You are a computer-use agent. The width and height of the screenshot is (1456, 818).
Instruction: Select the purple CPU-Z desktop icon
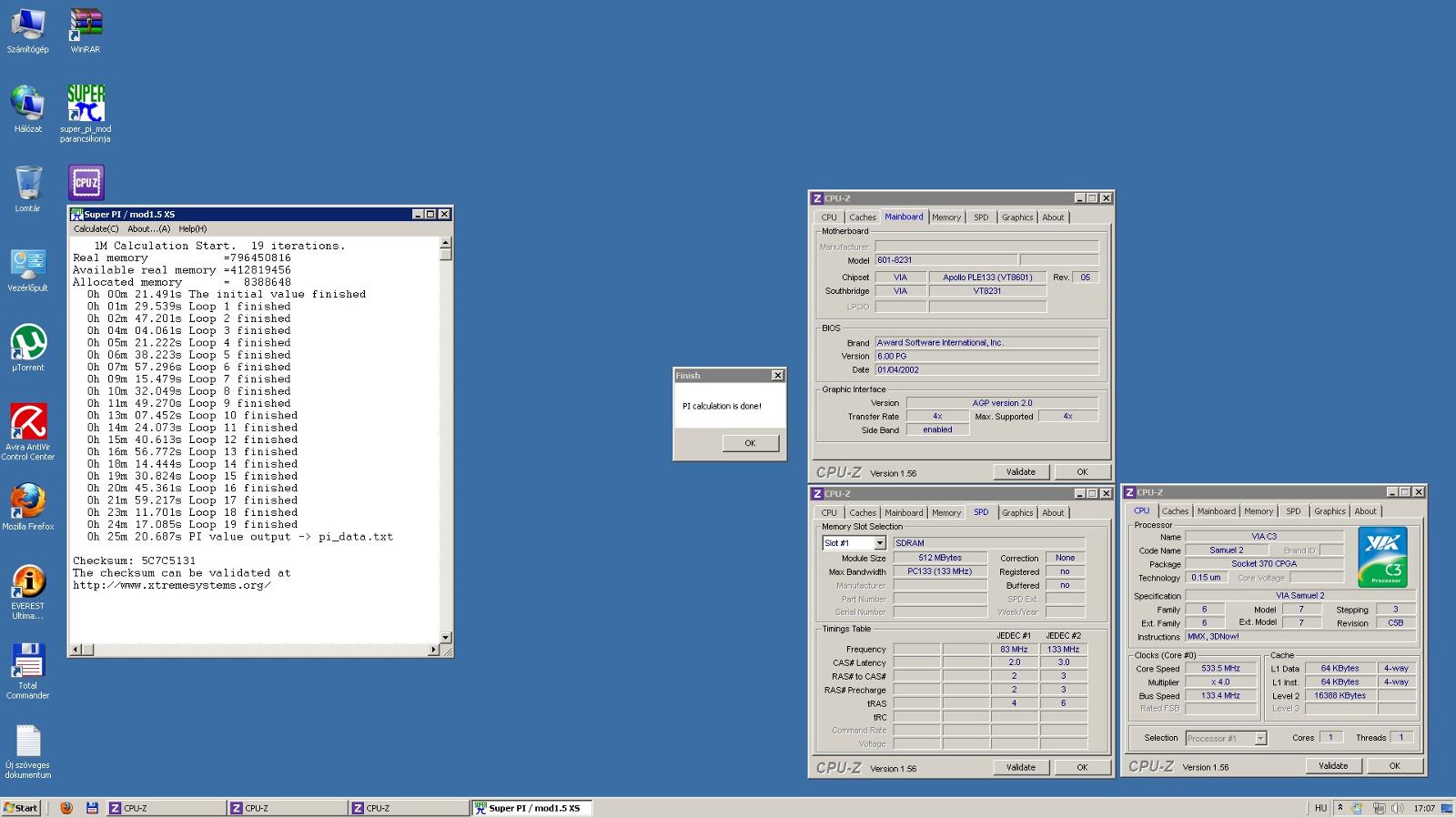tap(86, 183)
